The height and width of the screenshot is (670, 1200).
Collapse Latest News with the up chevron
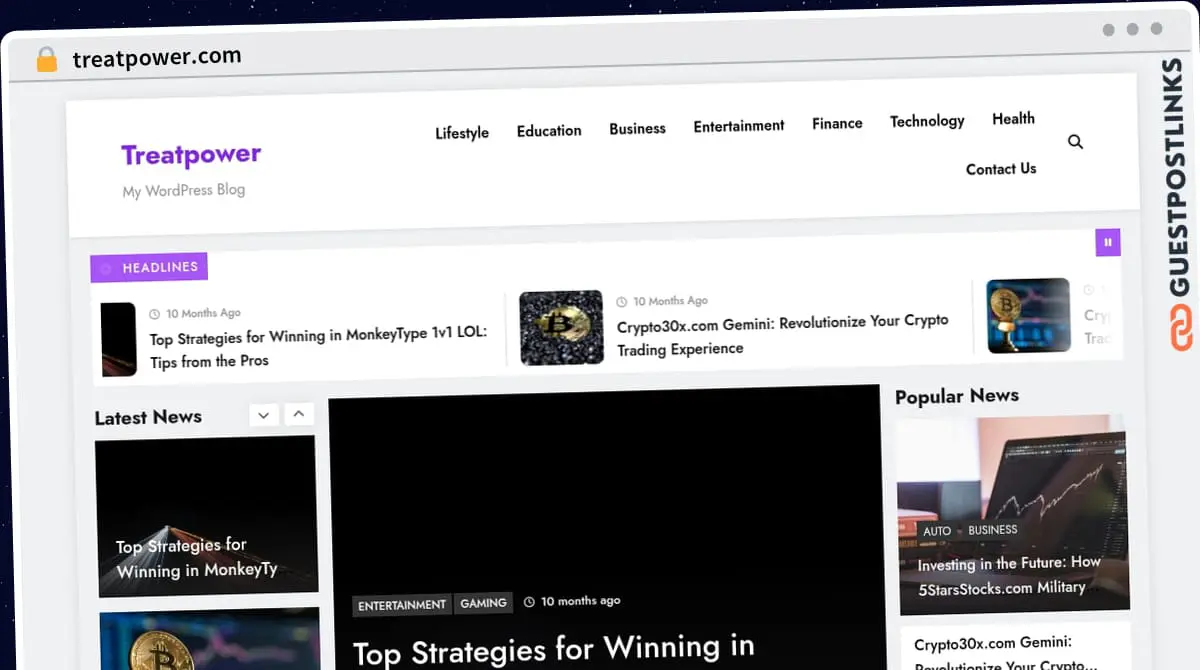pos(299,414)
